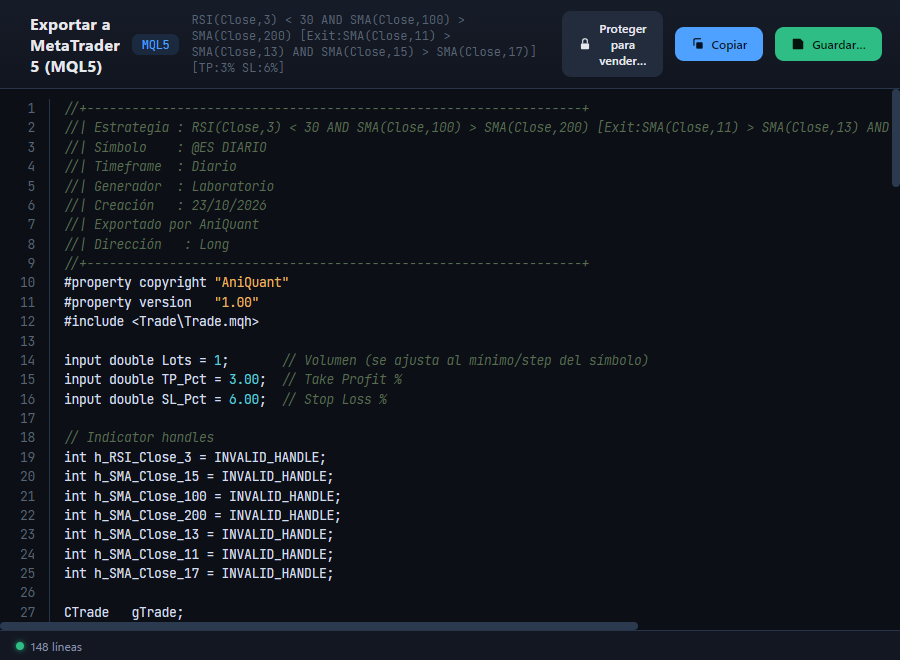Click code line "input double TP_Pct = 3.00;"
Viewport: 900px width, 660px height.
point(165,379)
